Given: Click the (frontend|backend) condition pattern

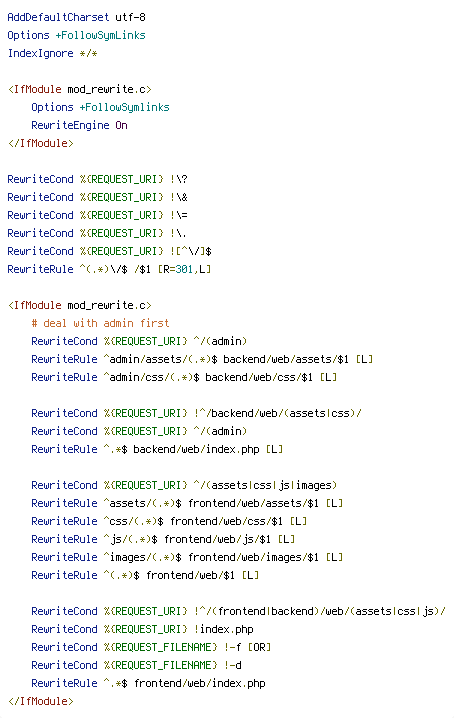Looking at the screenshot, I should pos(265,611).
